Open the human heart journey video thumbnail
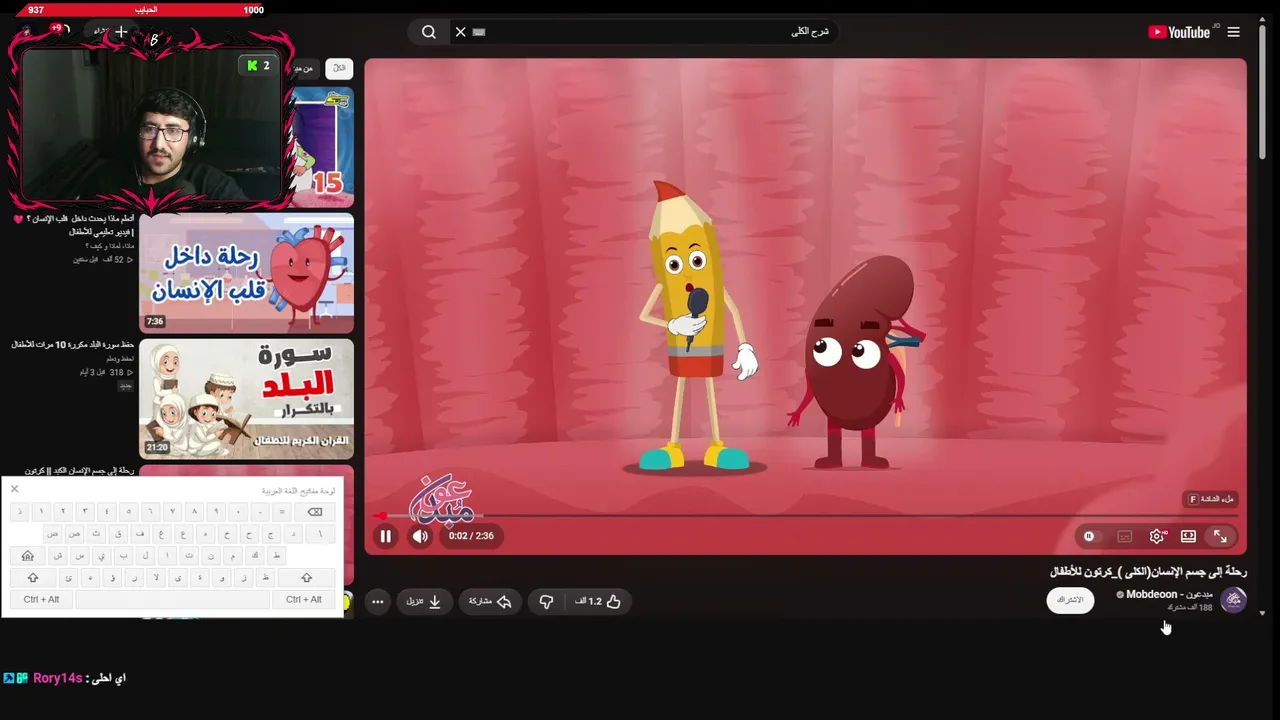 coord(246,273)
